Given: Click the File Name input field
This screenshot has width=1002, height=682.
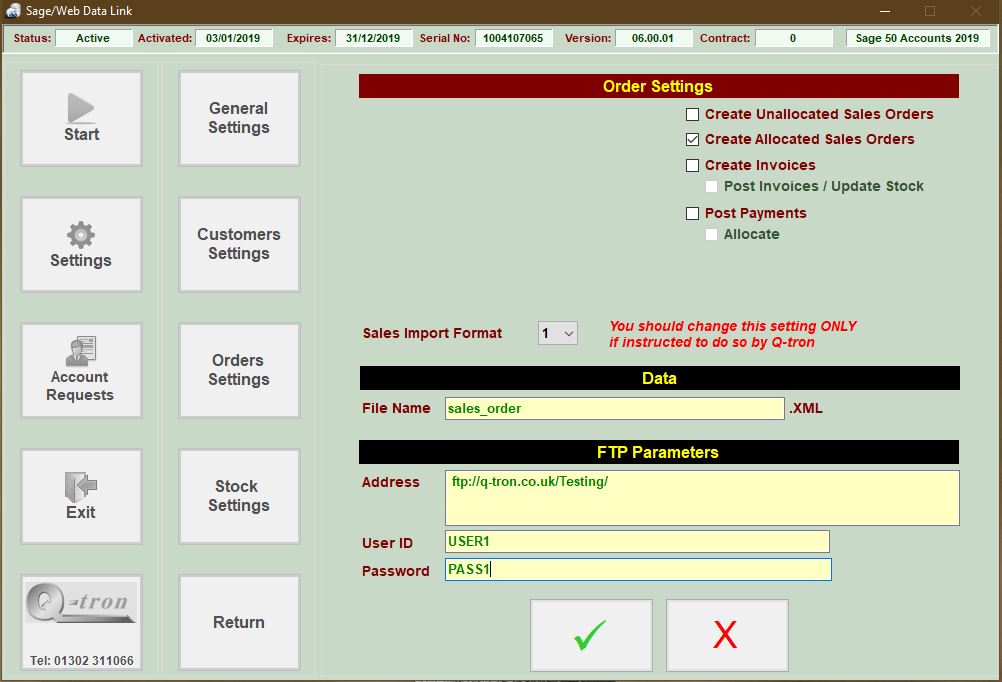Looking at the screenshot, I should pyautogui.click(x=615, y=408).
